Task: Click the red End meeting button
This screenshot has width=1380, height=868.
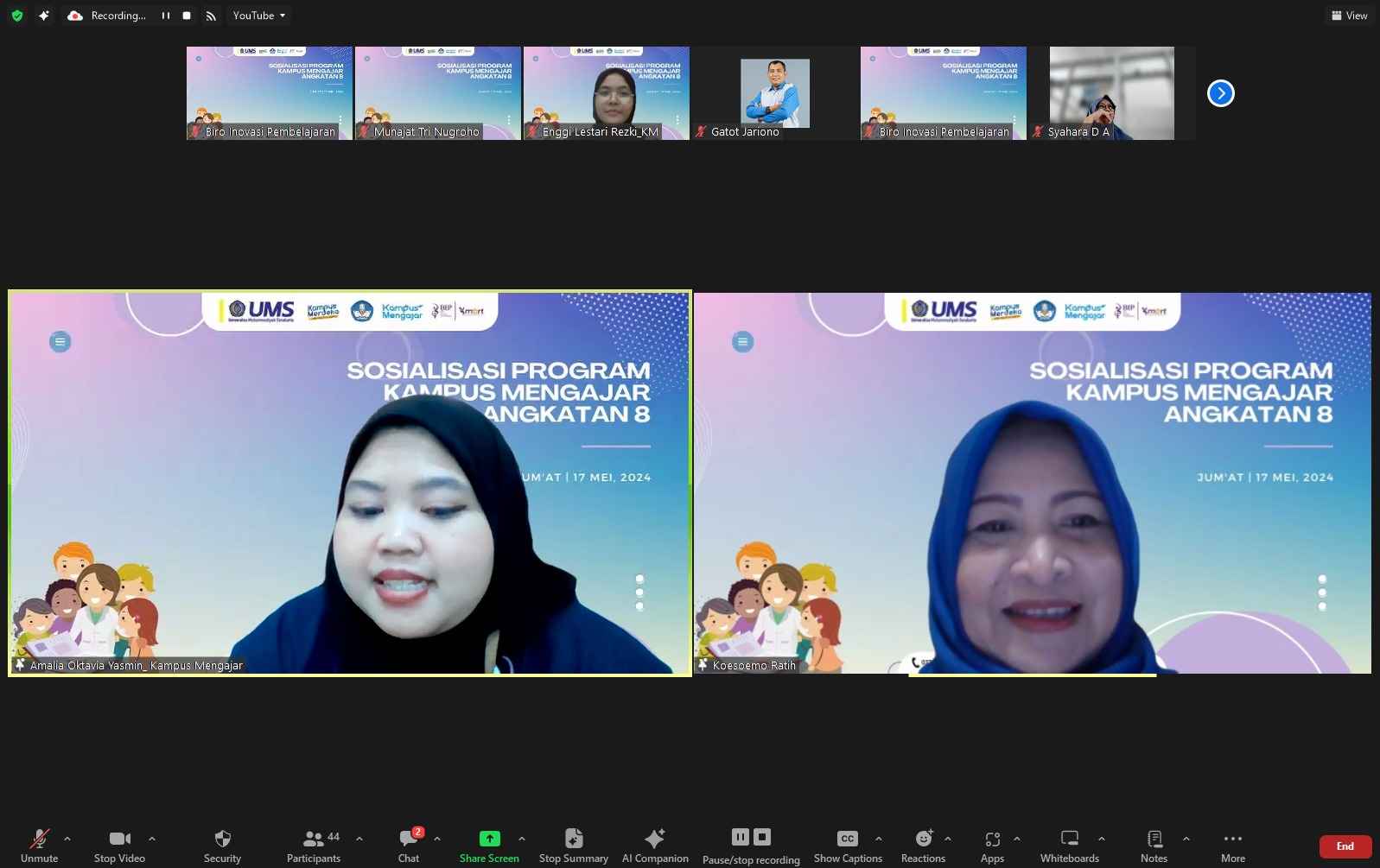Action: [1345, 846]
